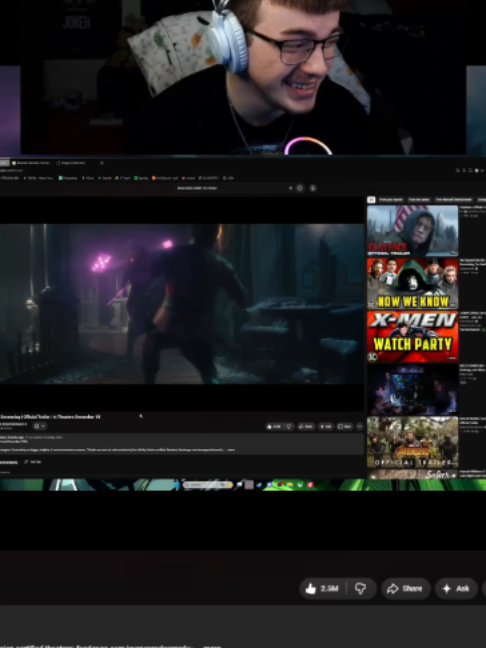This screenshot has width=486, height=648.
Task: Click the microphone voice search icon
Action: pyautogui.click(x=313, y=188)
